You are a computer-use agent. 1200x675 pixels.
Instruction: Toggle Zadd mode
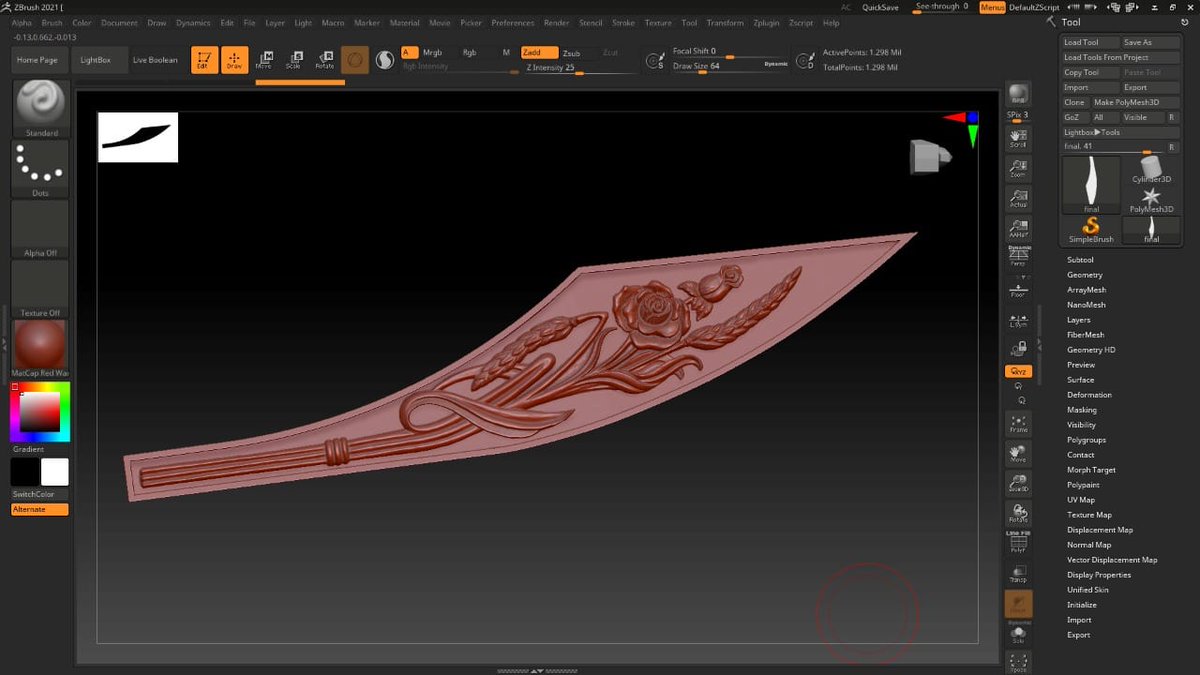coord(539,52)
